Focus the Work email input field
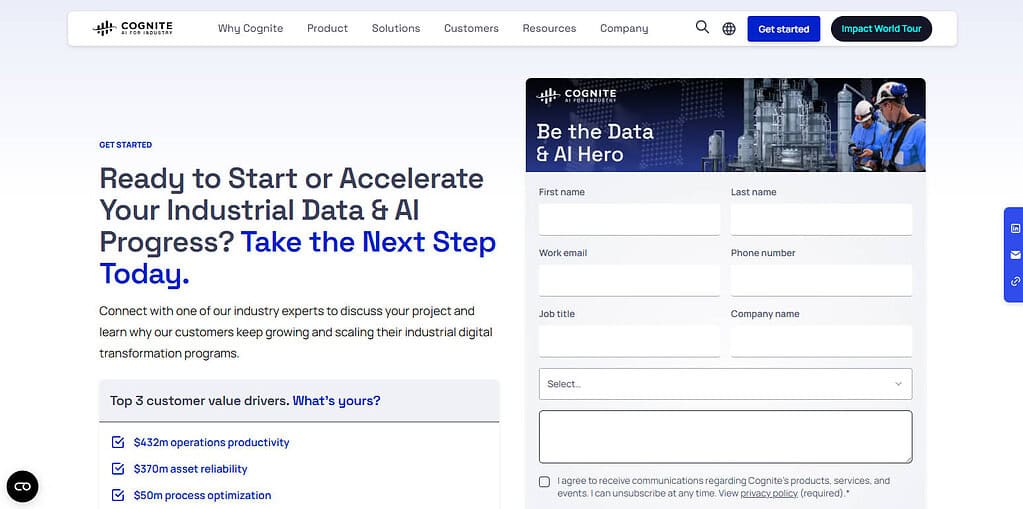 tap(630, 280)
